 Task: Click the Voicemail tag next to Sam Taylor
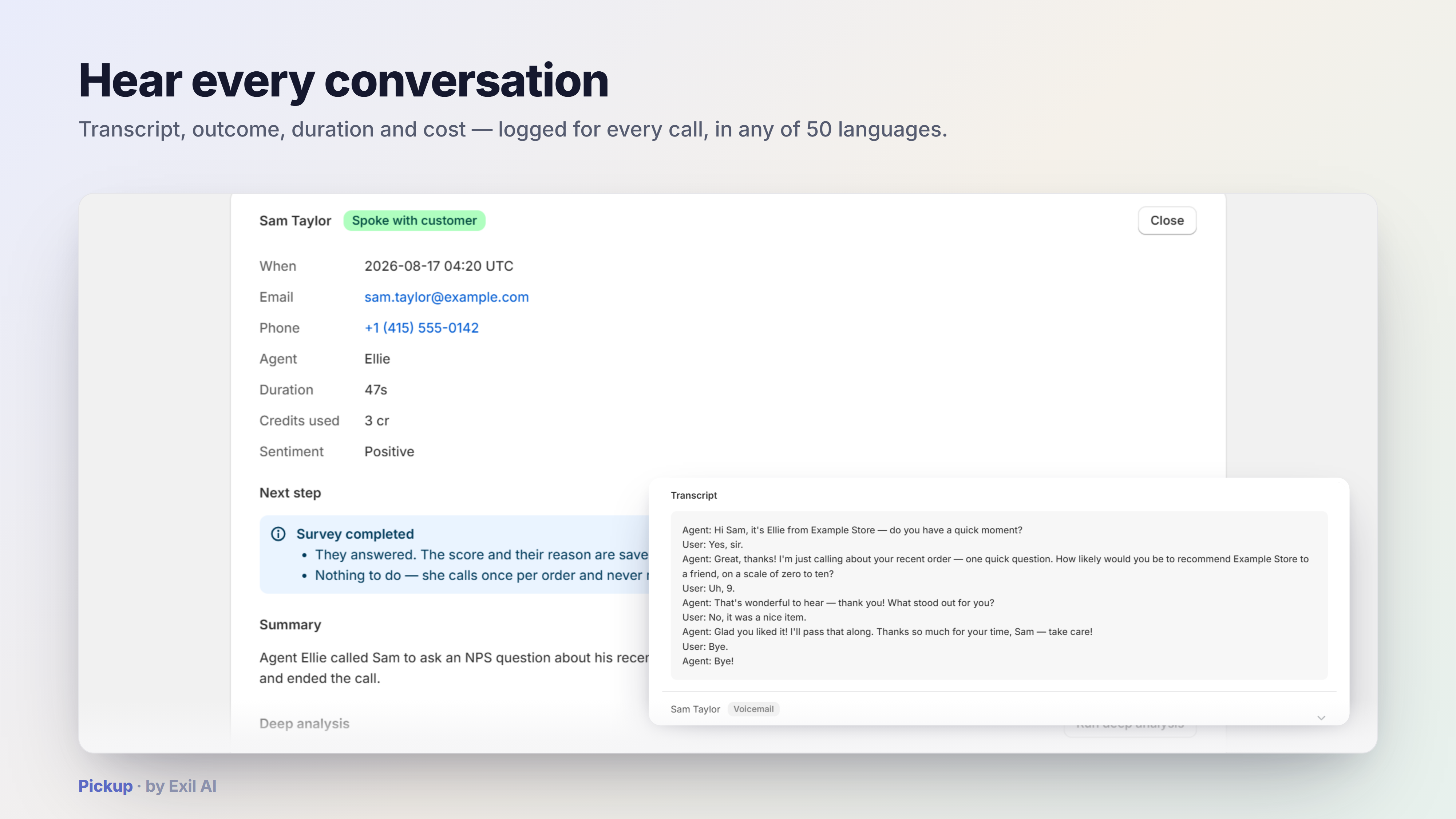click(x=753, y=709)
